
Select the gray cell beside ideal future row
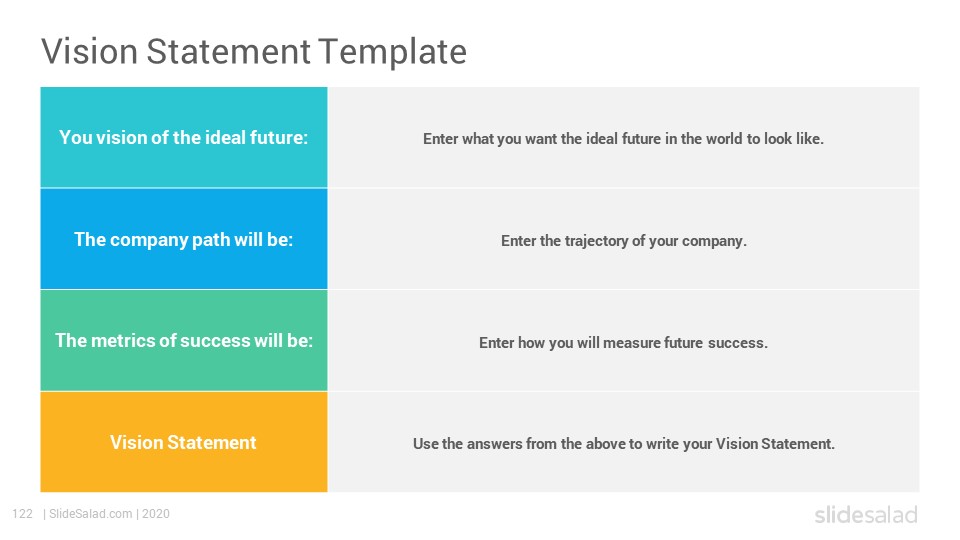pyautogui.click(x=623, y=137)
